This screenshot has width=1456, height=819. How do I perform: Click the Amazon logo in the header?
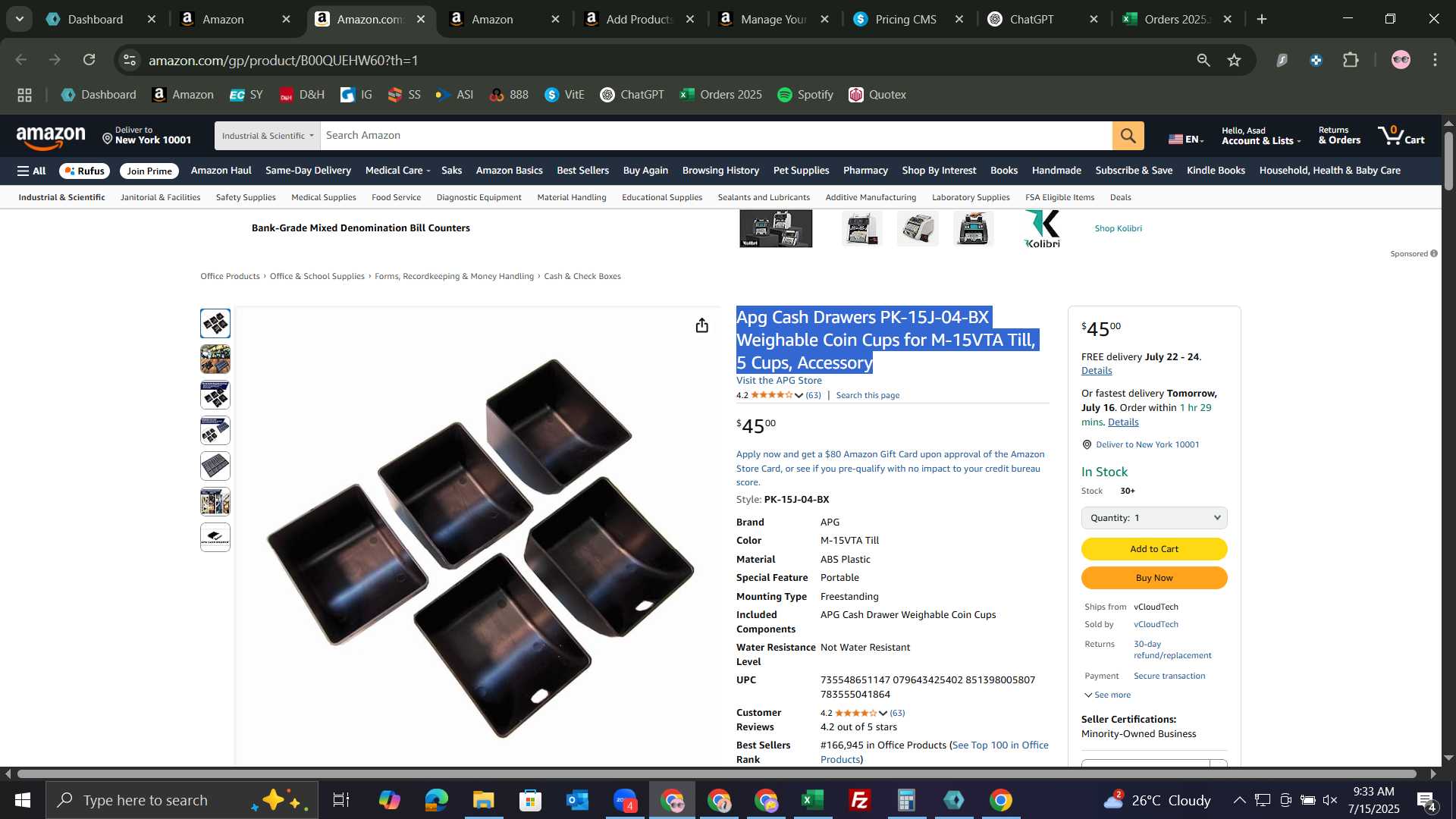point(51,137)
